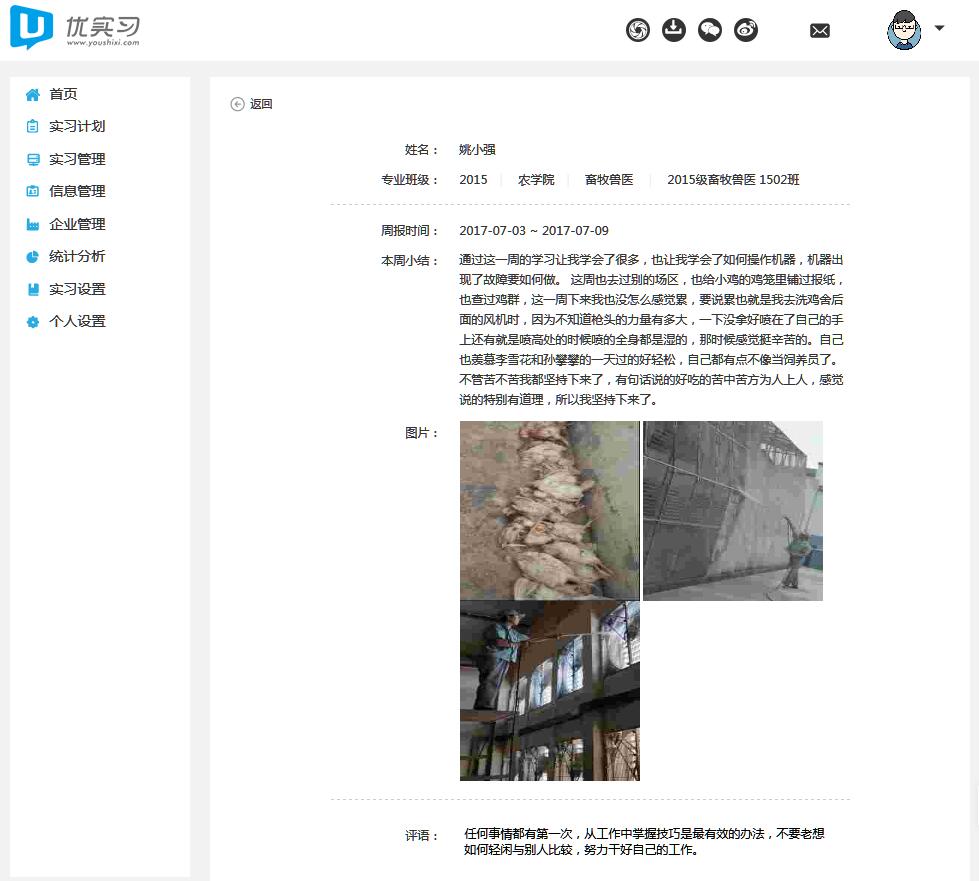979x881 pixels.
Task: Open 实习管理 in the sidebar
Action: [x=77, y=159]
